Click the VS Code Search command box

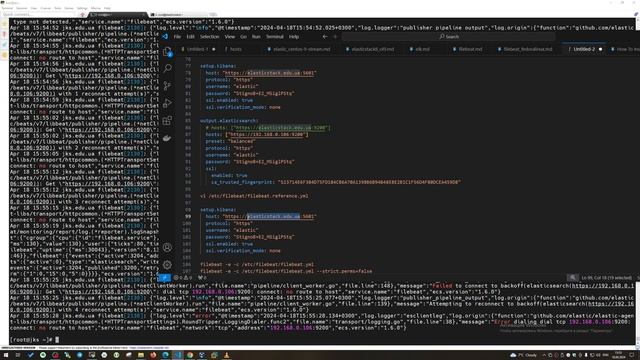point(449,37)
